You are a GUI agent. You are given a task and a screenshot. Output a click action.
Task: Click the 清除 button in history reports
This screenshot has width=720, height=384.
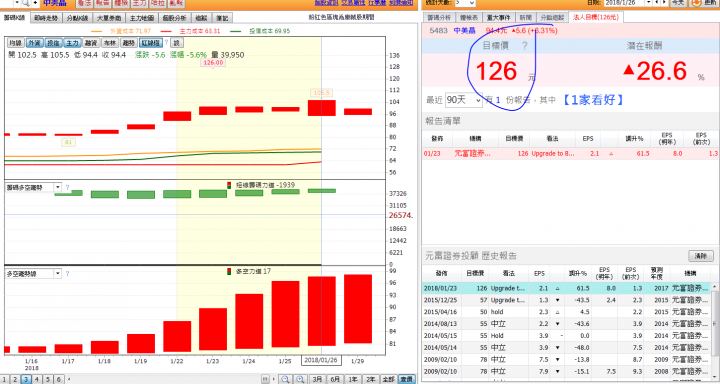(701, 256)
